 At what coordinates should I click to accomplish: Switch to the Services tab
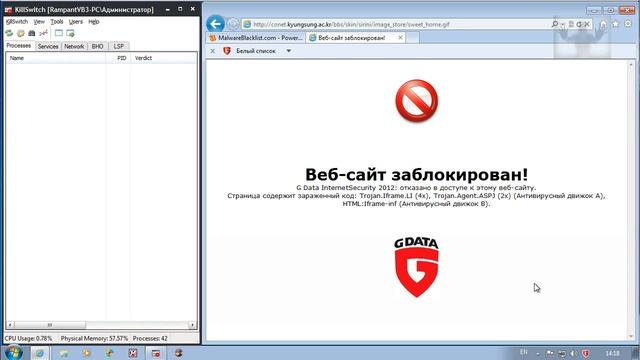48,47
